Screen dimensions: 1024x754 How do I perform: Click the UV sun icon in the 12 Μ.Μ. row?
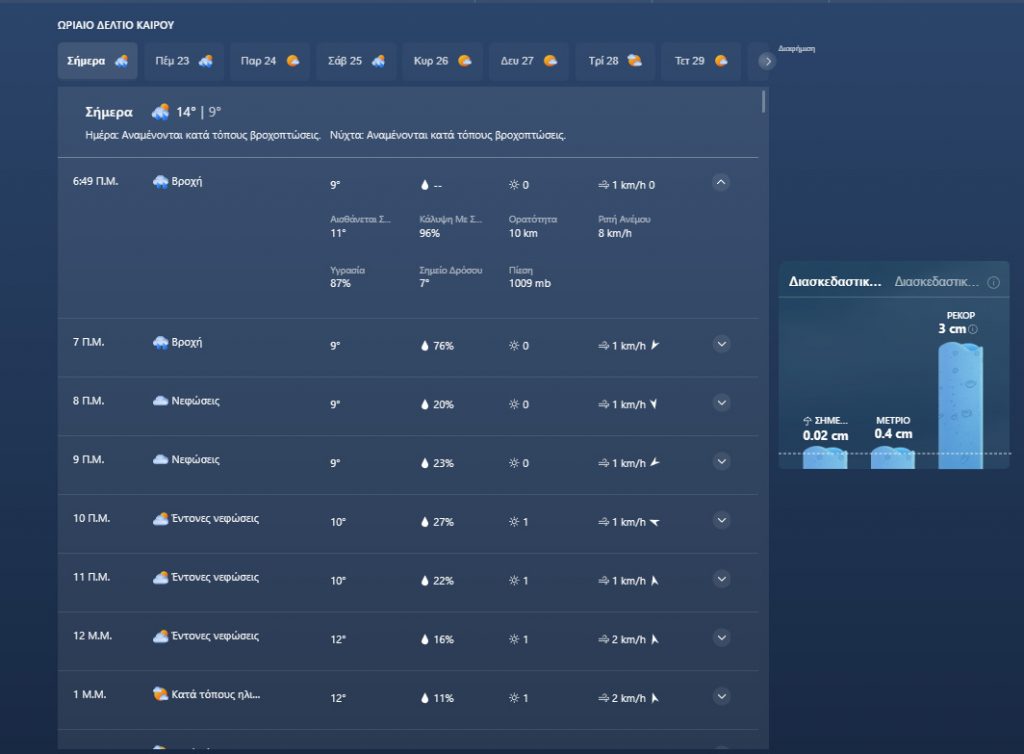[514, 639]
